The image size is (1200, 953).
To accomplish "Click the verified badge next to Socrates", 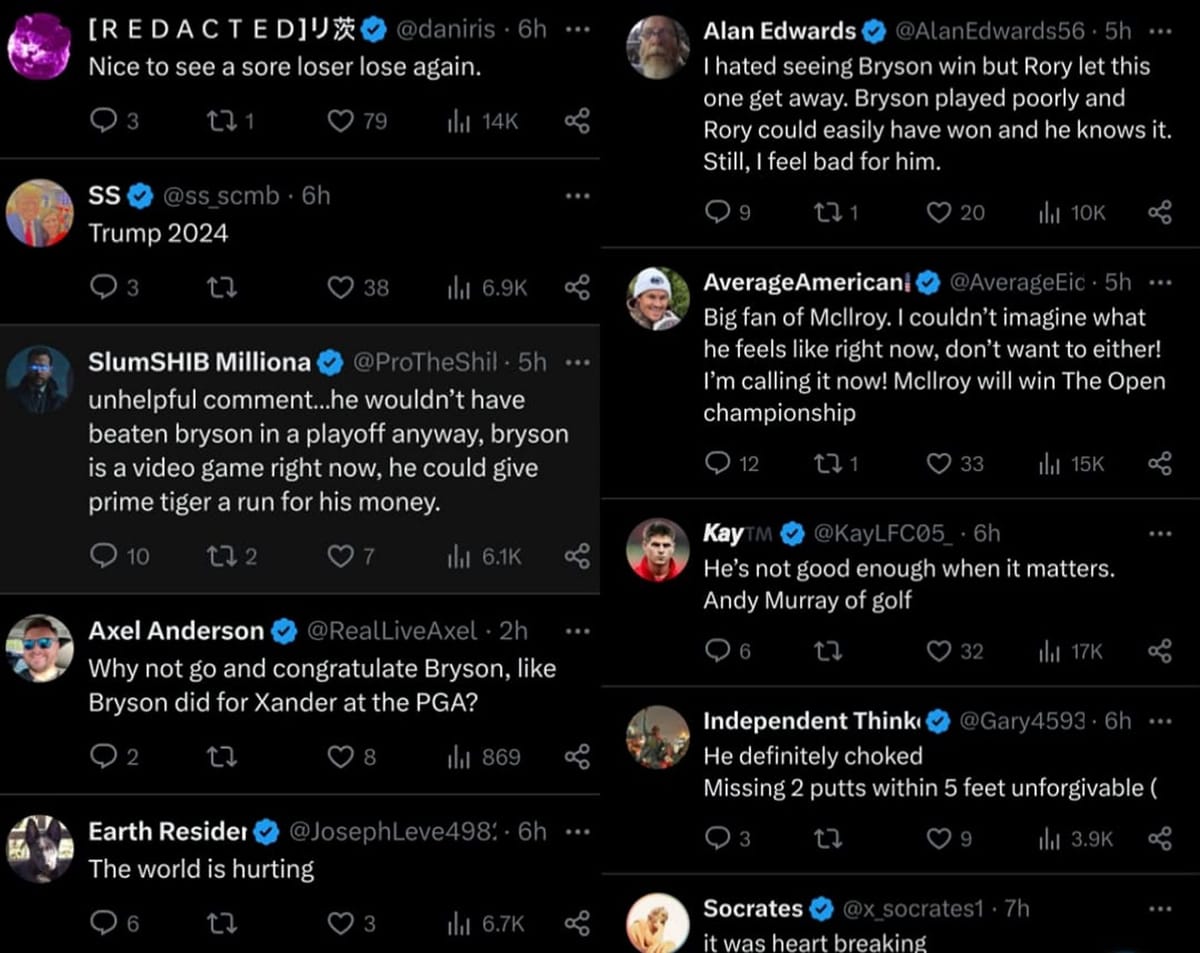I will 822,908.
